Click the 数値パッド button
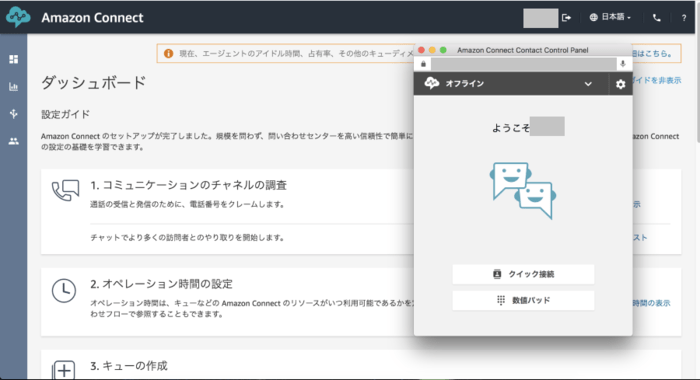The width and height of the screenshot is (700, 380). pyautogui.click(x=523, y=301)
